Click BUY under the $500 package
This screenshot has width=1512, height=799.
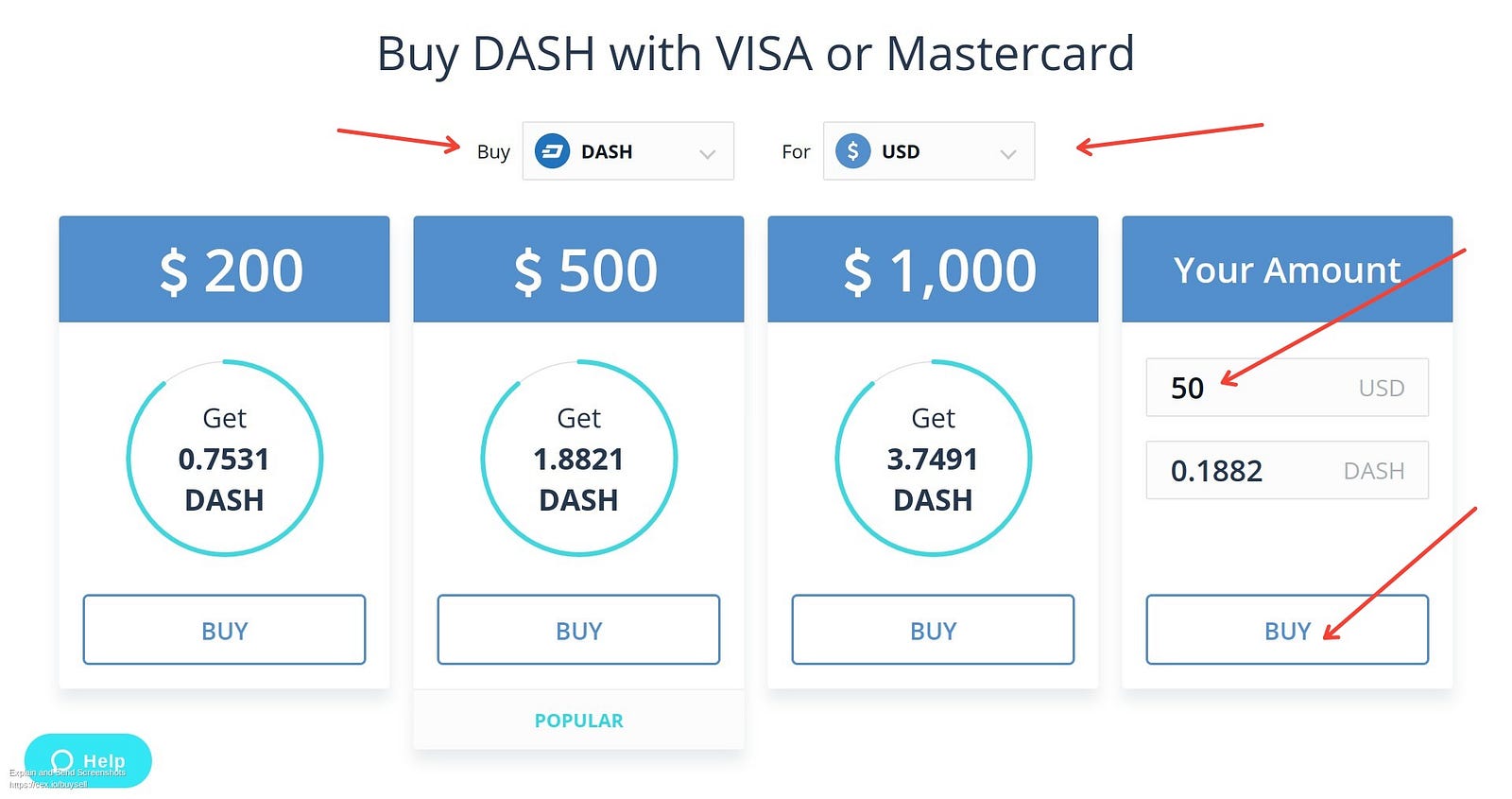coord(579,630)
